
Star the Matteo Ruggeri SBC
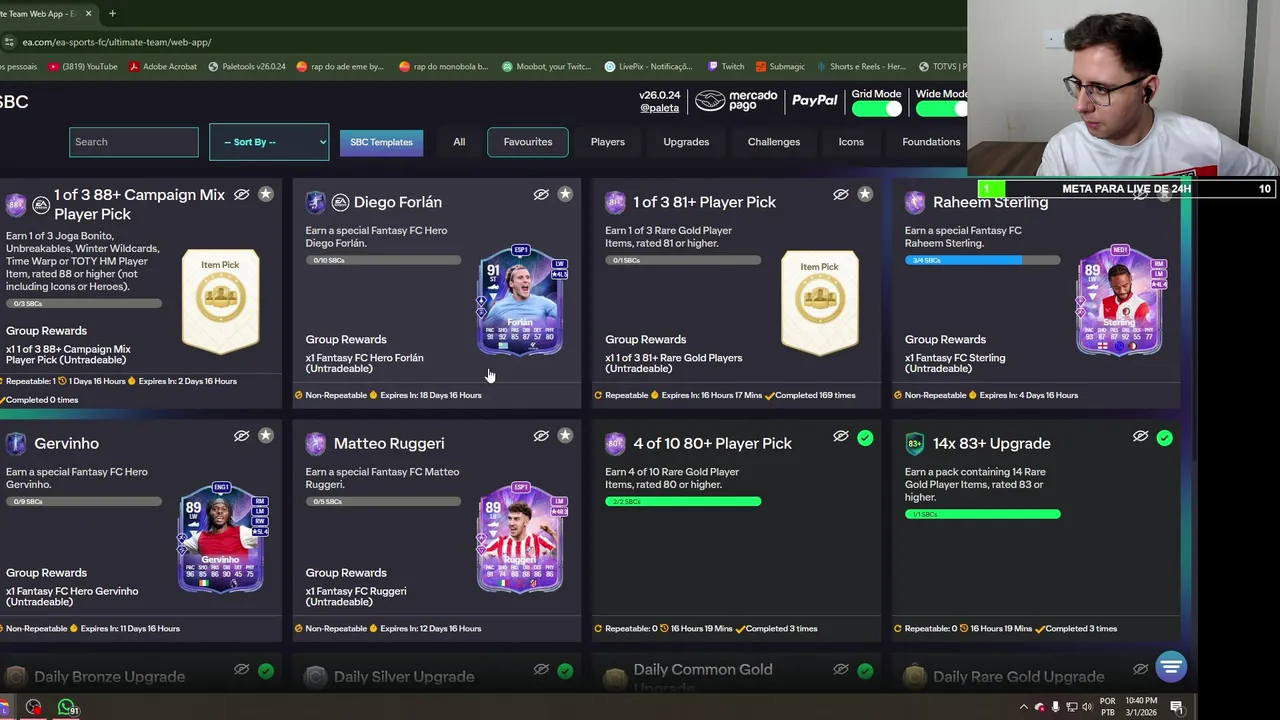point(565,436)
